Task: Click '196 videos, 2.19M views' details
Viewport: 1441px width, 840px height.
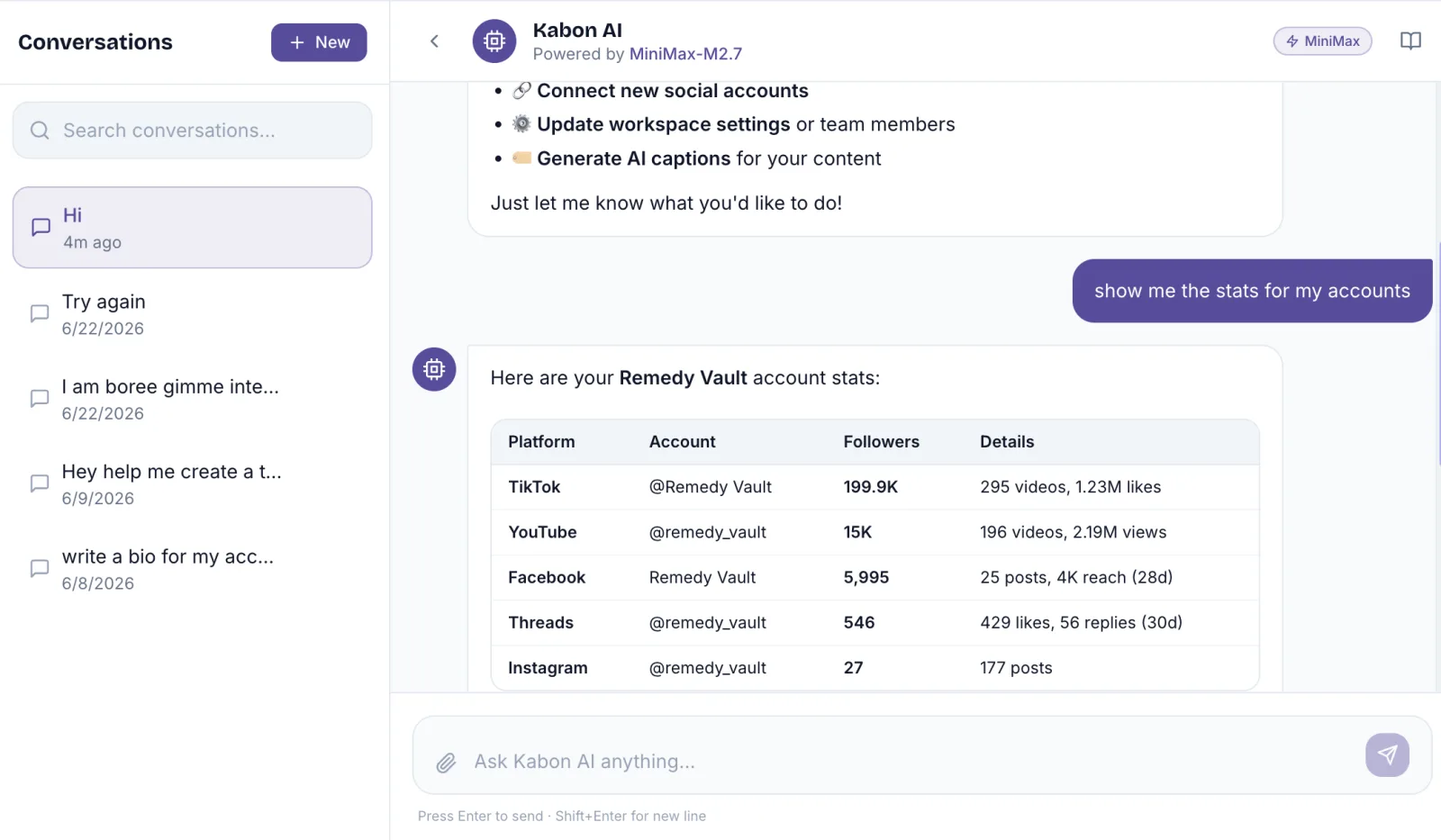Action: tap(1074, 532)
